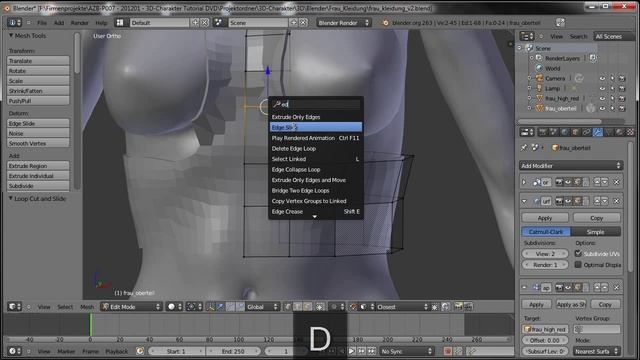Open the object constraints tab chain icon

pyautogui.click(x=586, y=132)
